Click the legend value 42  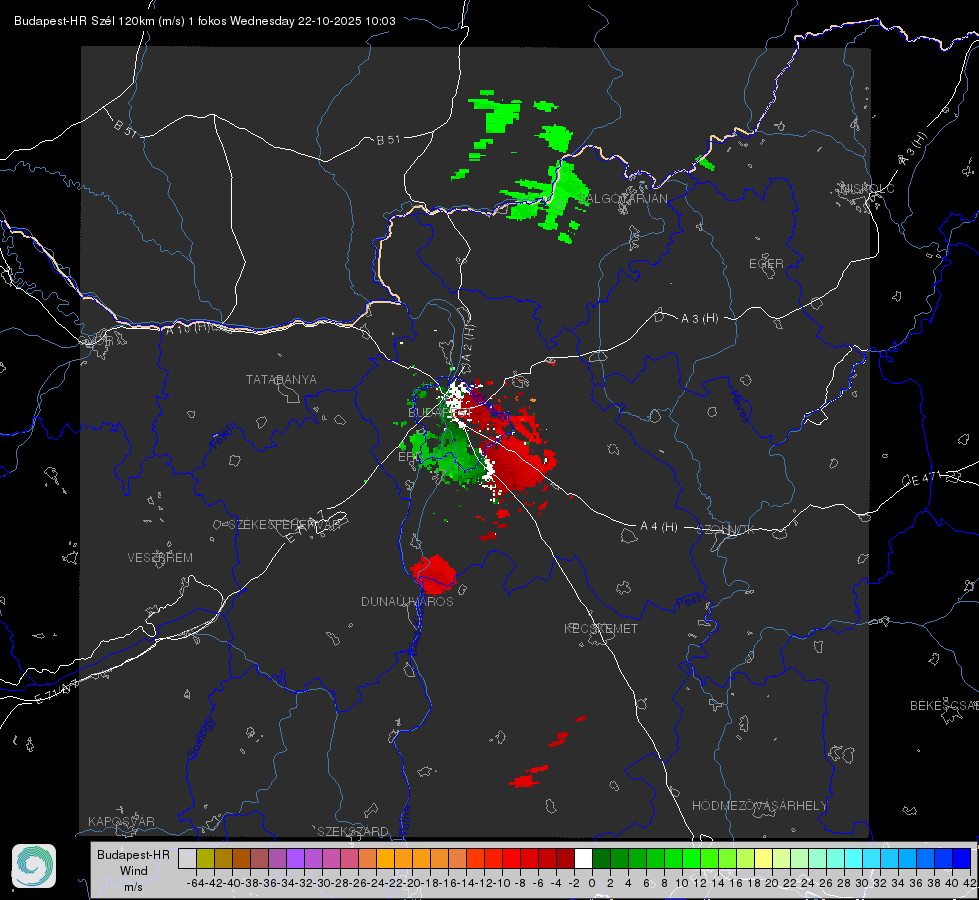click(x=970, y=883)
